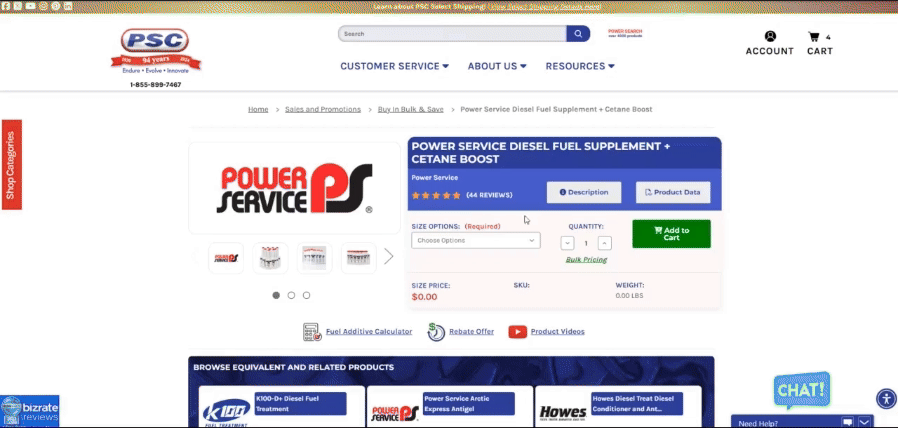The width and height of the screenshot is (898, 428).
Task: Click the Howes logo in related products
Action: click(x=563, y=412)
